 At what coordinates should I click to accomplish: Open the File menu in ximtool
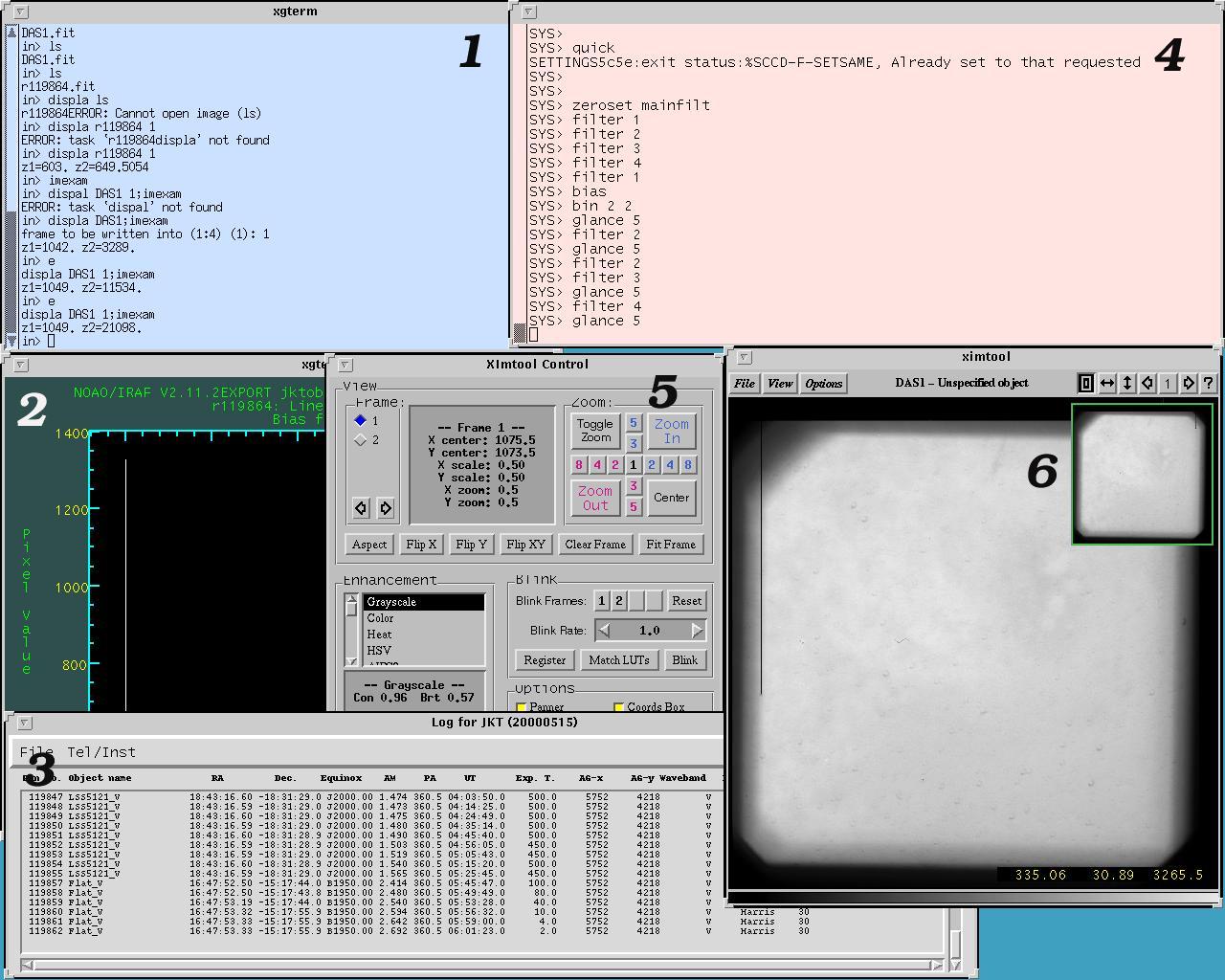[744, 384]
